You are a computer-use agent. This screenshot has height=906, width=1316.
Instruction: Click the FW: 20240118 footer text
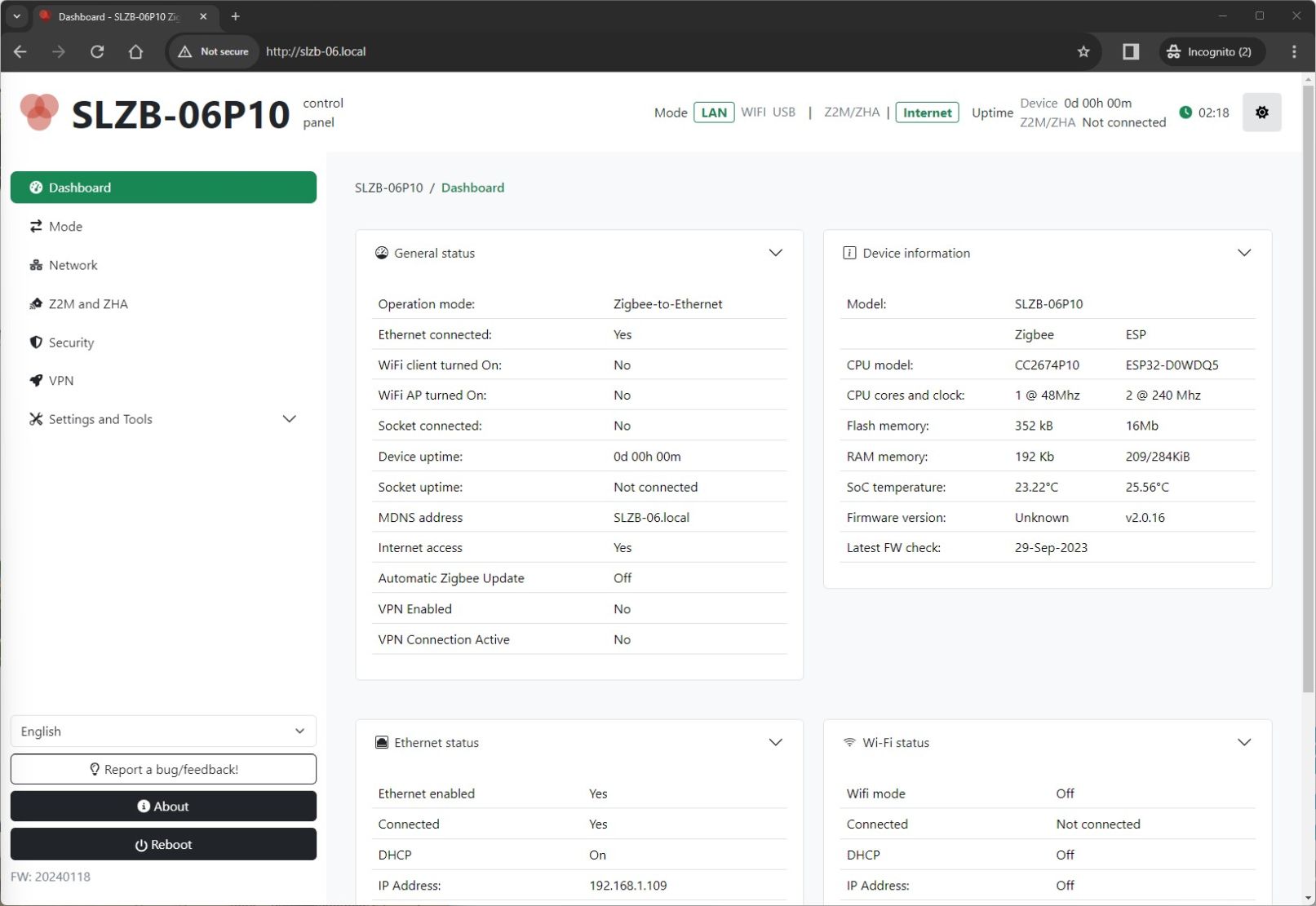click(51, 877)
